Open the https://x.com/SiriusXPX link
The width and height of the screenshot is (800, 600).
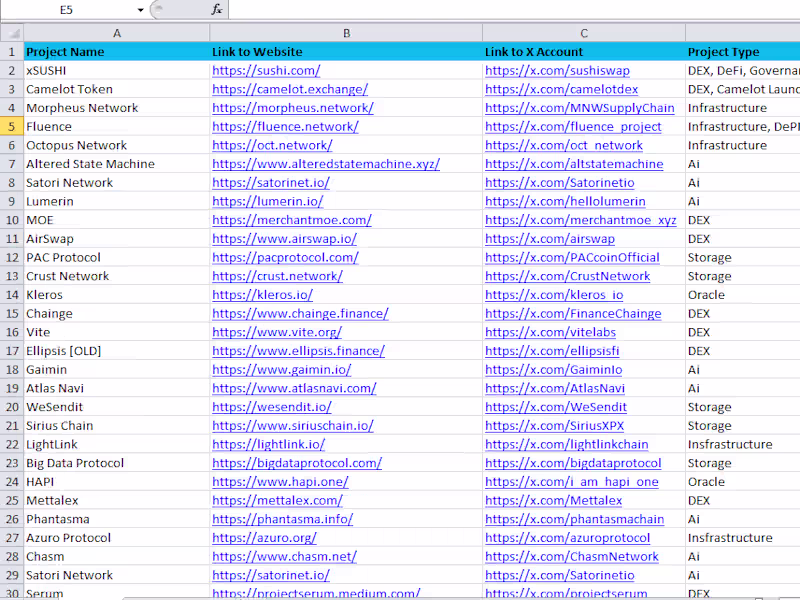pyautogui.click(x=555, y=426)
